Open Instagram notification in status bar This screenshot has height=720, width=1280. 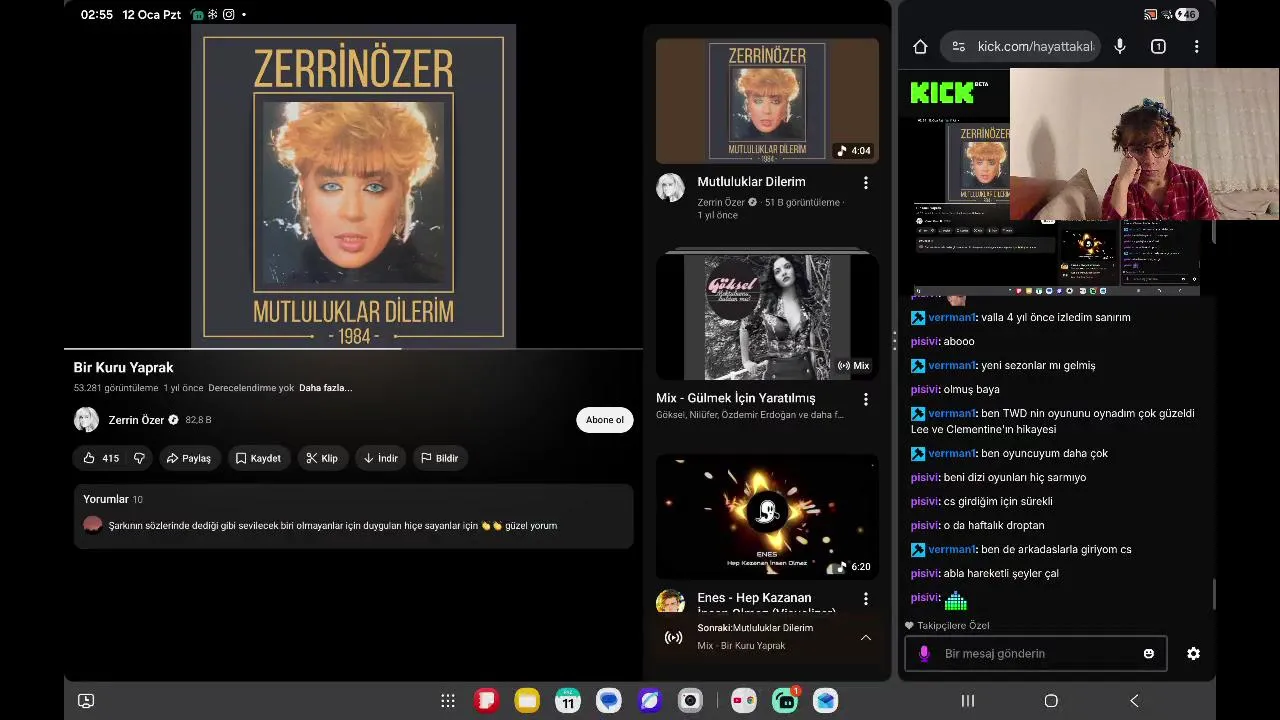[x=229, y=15]
